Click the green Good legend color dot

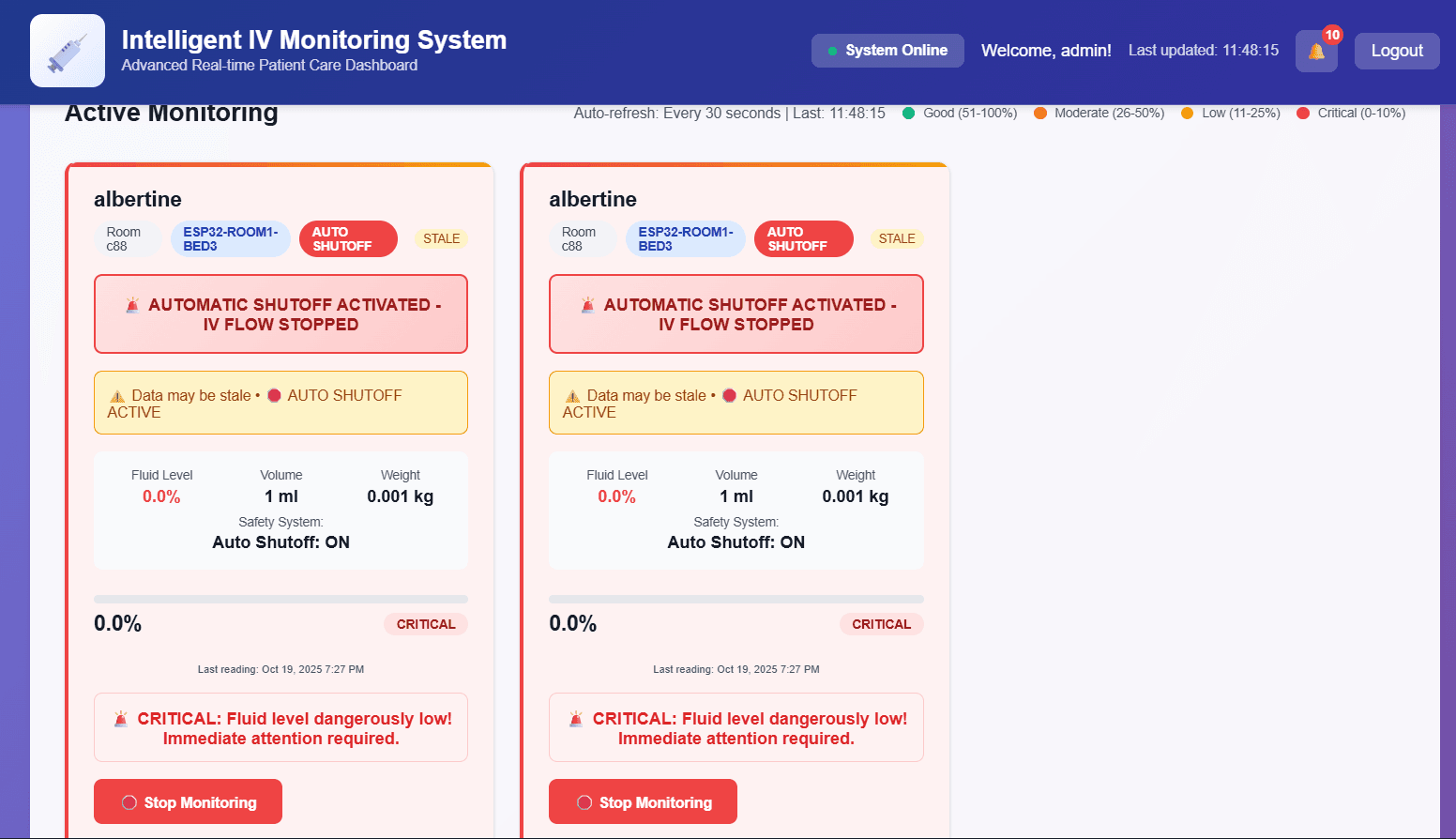tap(908, 113)
